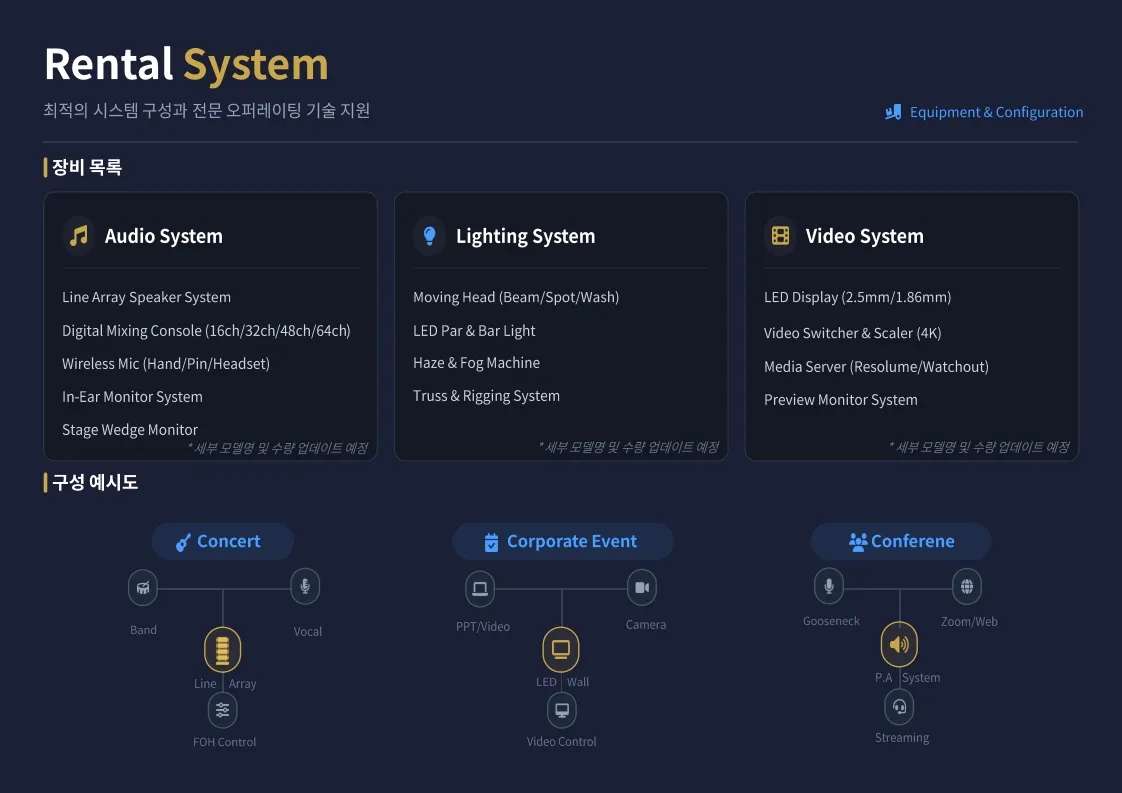Click the 'Video System' card title

[x=864, y=236]
